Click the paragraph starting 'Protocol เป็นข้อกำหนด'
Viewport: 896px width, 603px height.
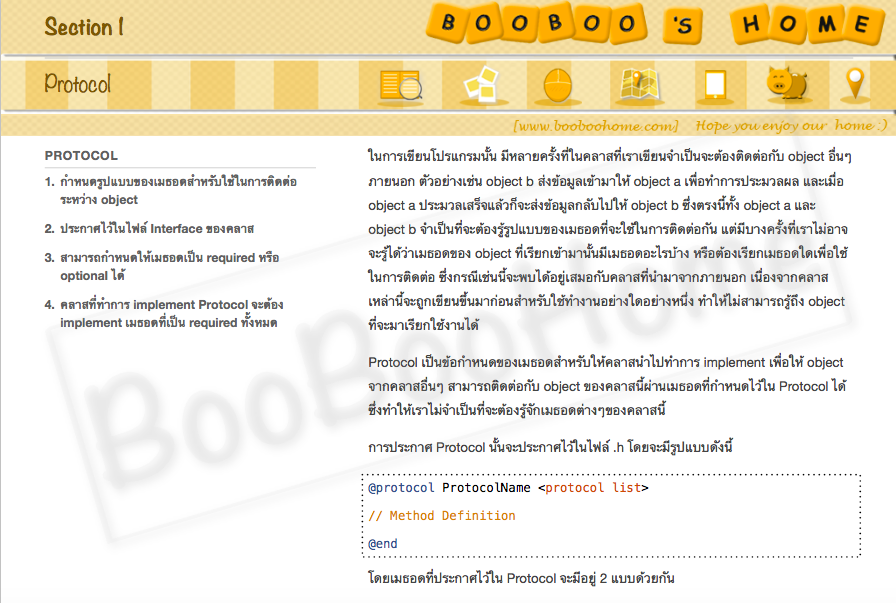607,386
